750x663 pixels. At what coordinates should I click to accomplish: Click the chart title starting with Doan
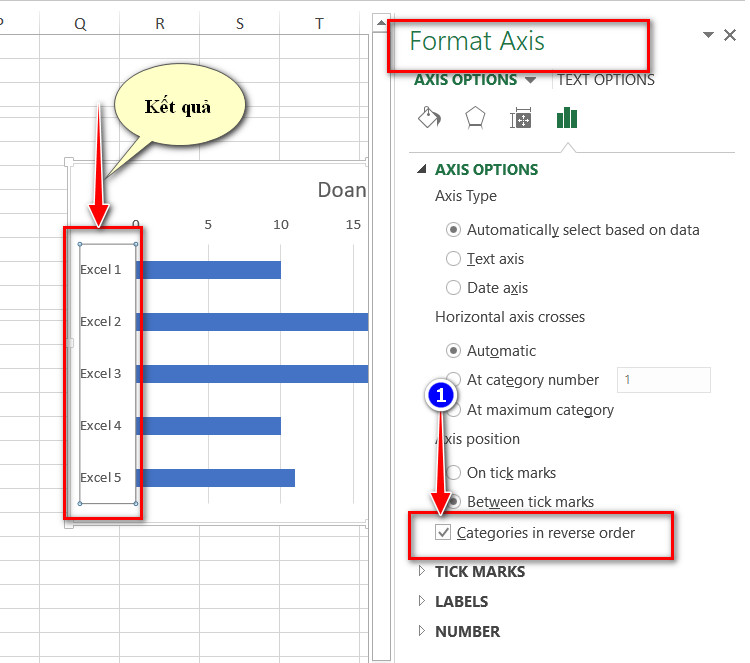tap(342, 190)
